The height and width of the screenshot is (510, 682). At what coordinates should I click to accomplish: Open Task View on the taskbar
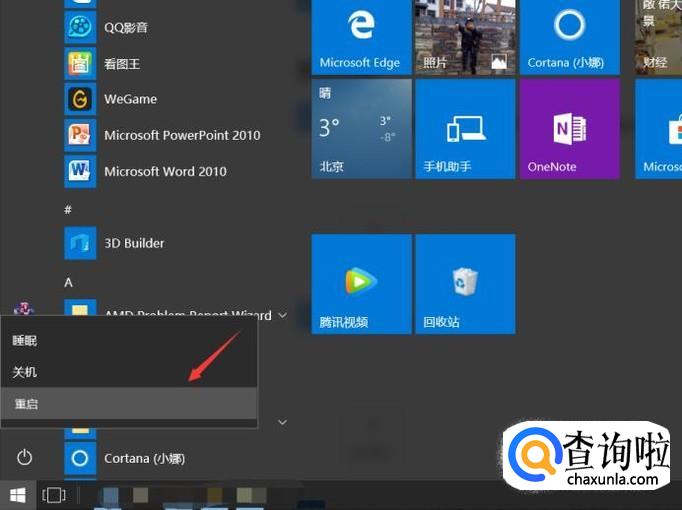[54, 495]
